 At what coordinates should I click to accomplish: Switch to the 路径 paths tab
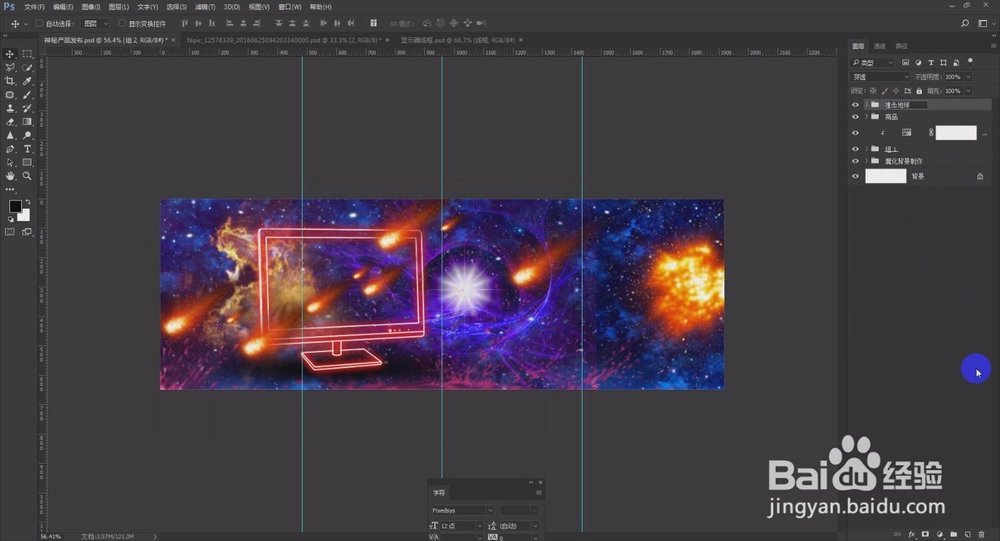coord(901,46)
